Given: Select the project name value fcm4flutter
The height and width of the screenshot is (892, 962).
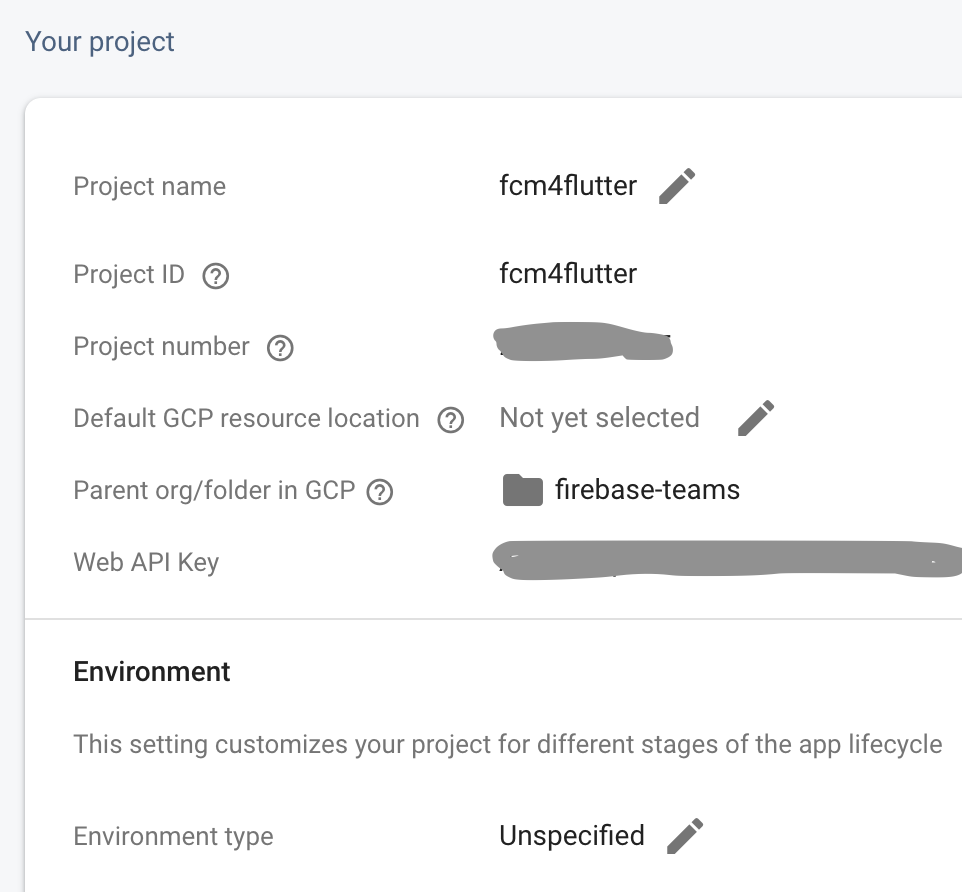Looking at the screenshot, I should coord(568,185).
